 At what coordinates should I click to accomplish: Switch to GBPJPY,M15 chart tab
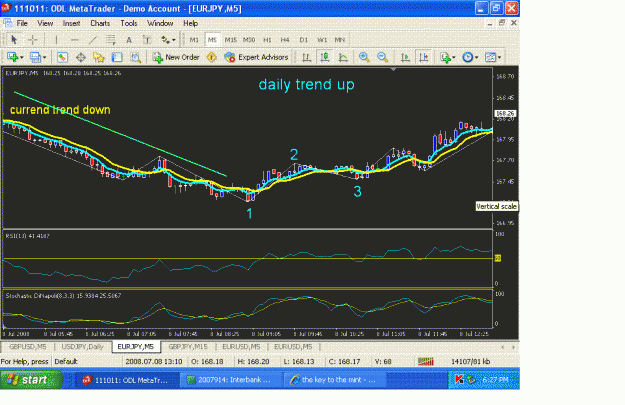coord(188,347)
